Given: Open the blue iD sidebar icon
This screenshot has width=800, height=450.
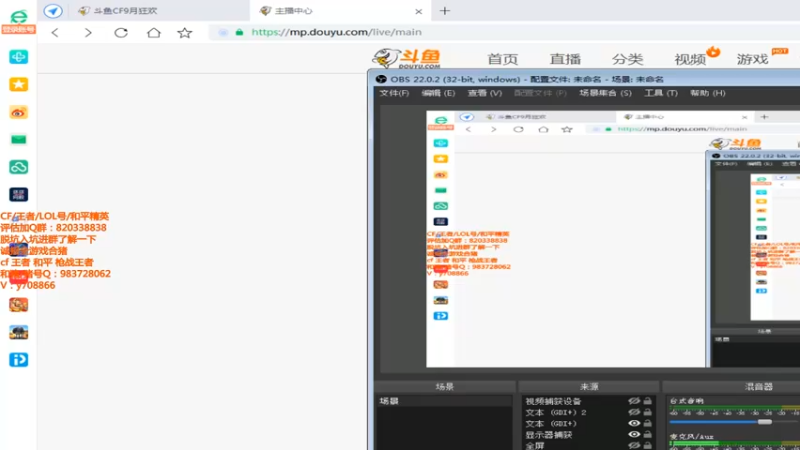Looking at the screenshot, I should pyautogui.click(x=18, y=360).
